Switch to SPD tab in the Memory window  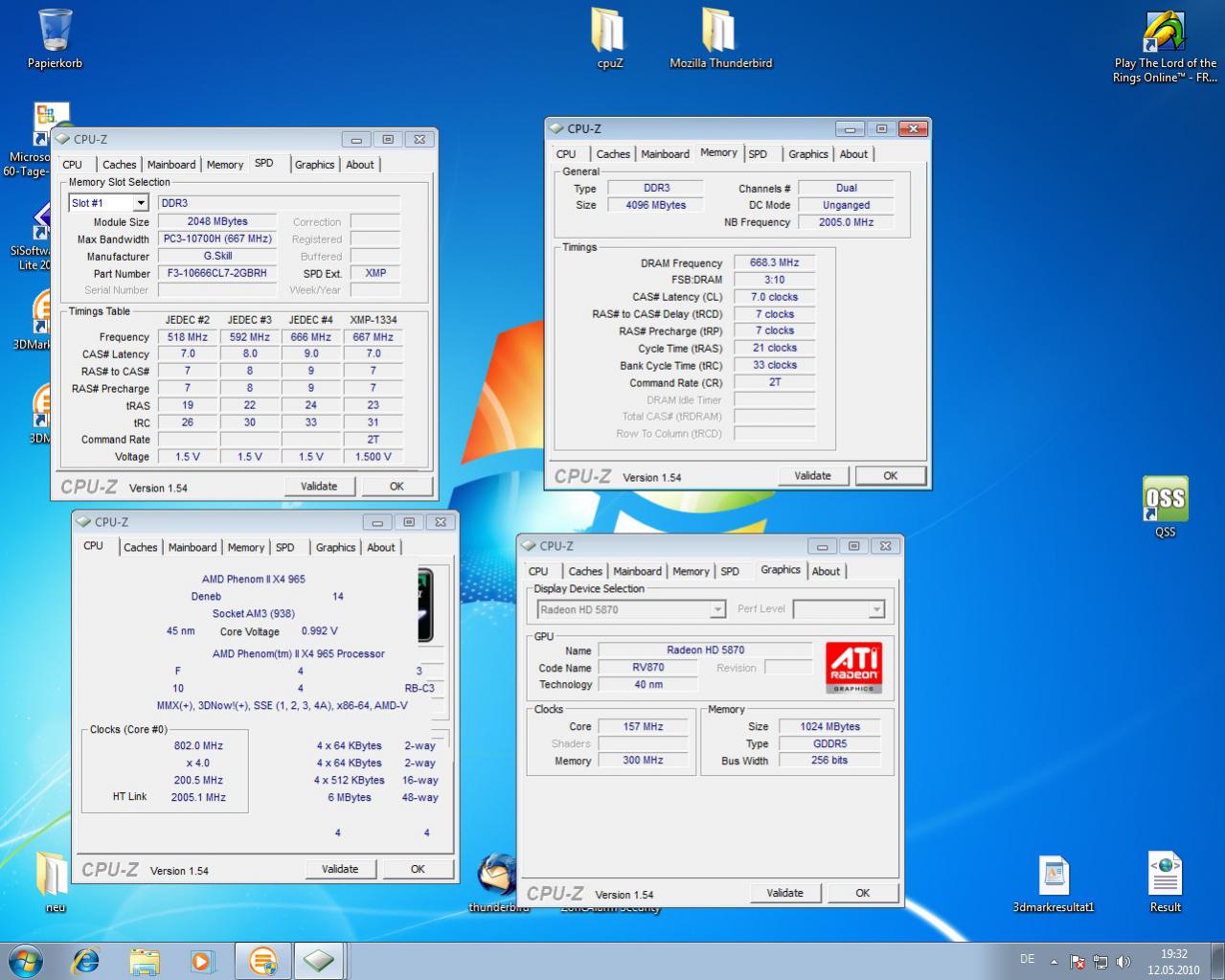coord(758,154)
